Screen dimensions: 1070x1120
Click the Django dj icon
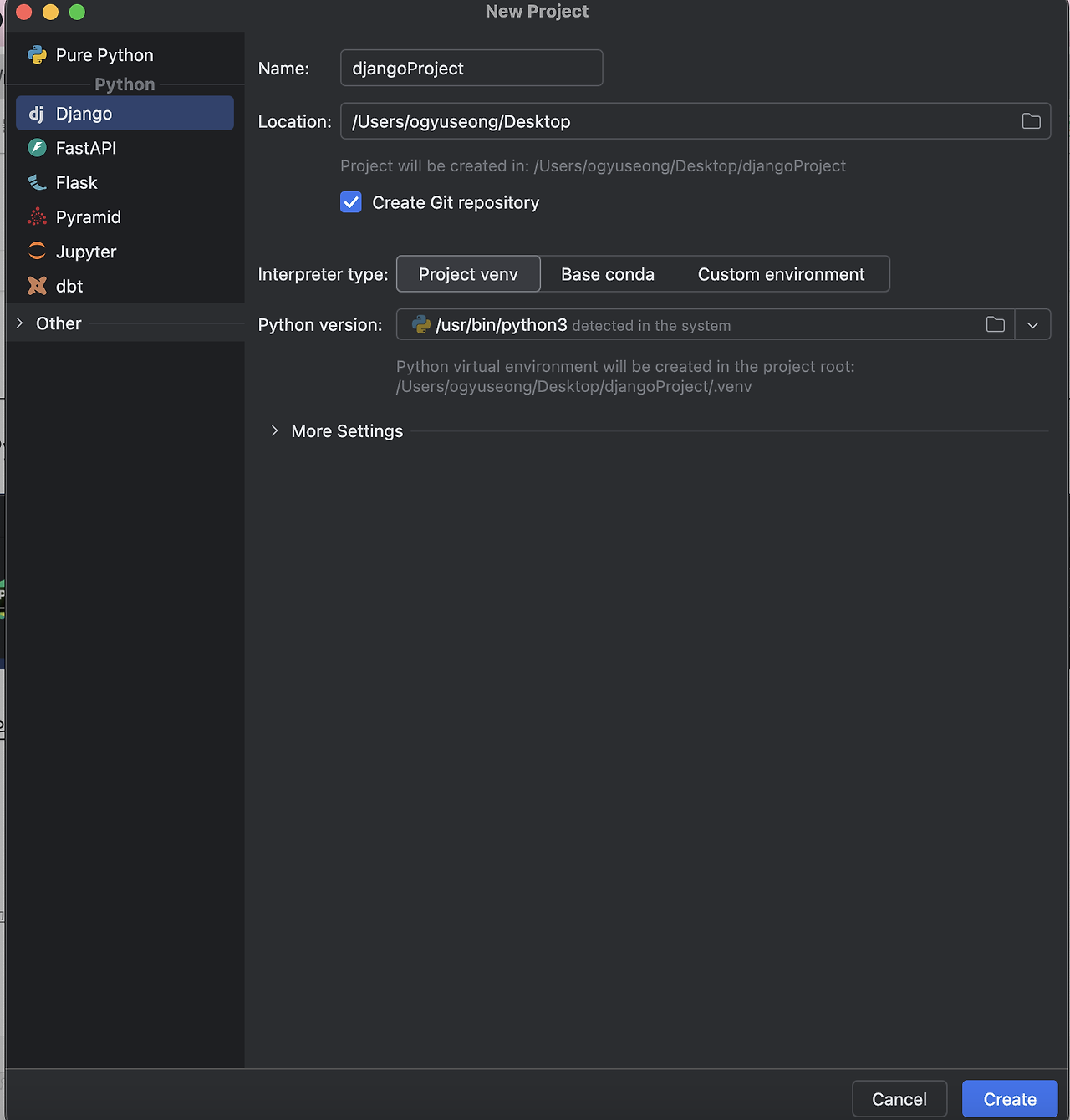(x=37, y=114)
